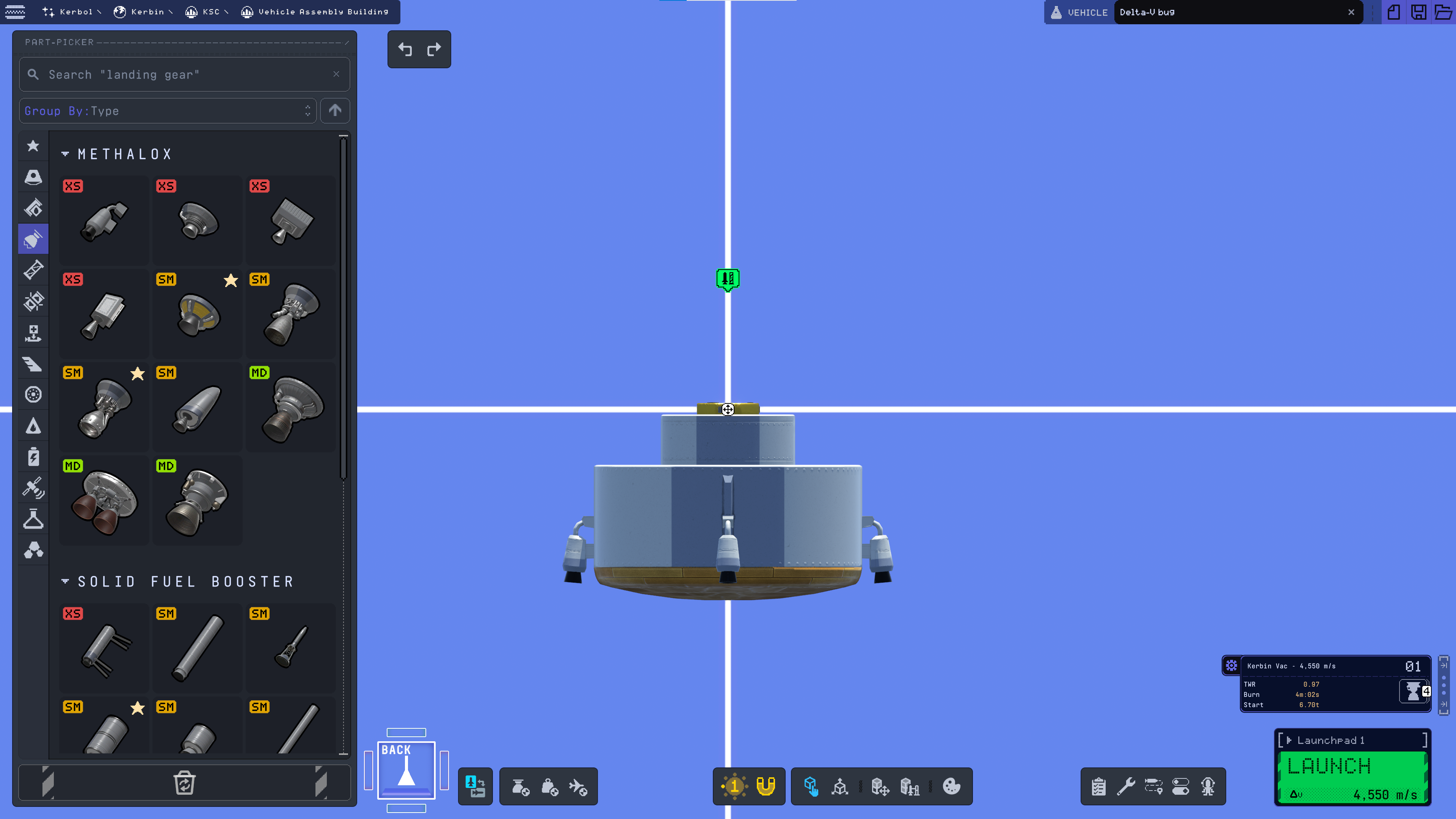Collapse the SOLID FUEL BOOSTER section
The image size is (1456, 819).
[65, 581]
